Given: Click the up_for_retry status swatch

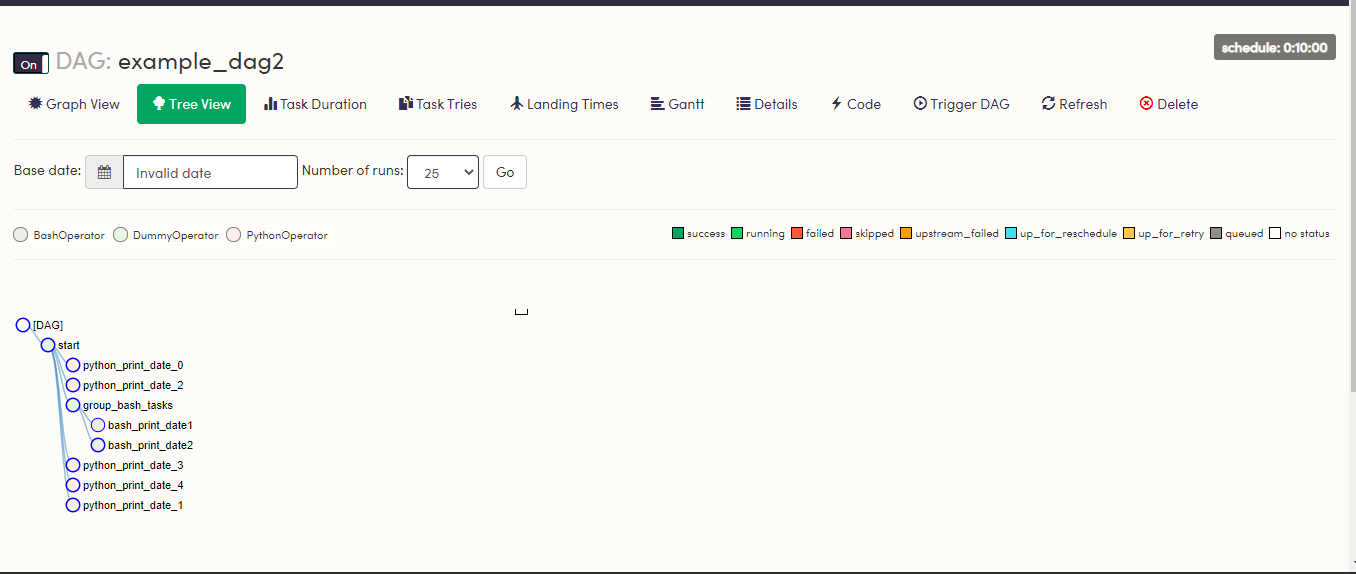Looking at the screenshot, I should [x=1129, y=233].
